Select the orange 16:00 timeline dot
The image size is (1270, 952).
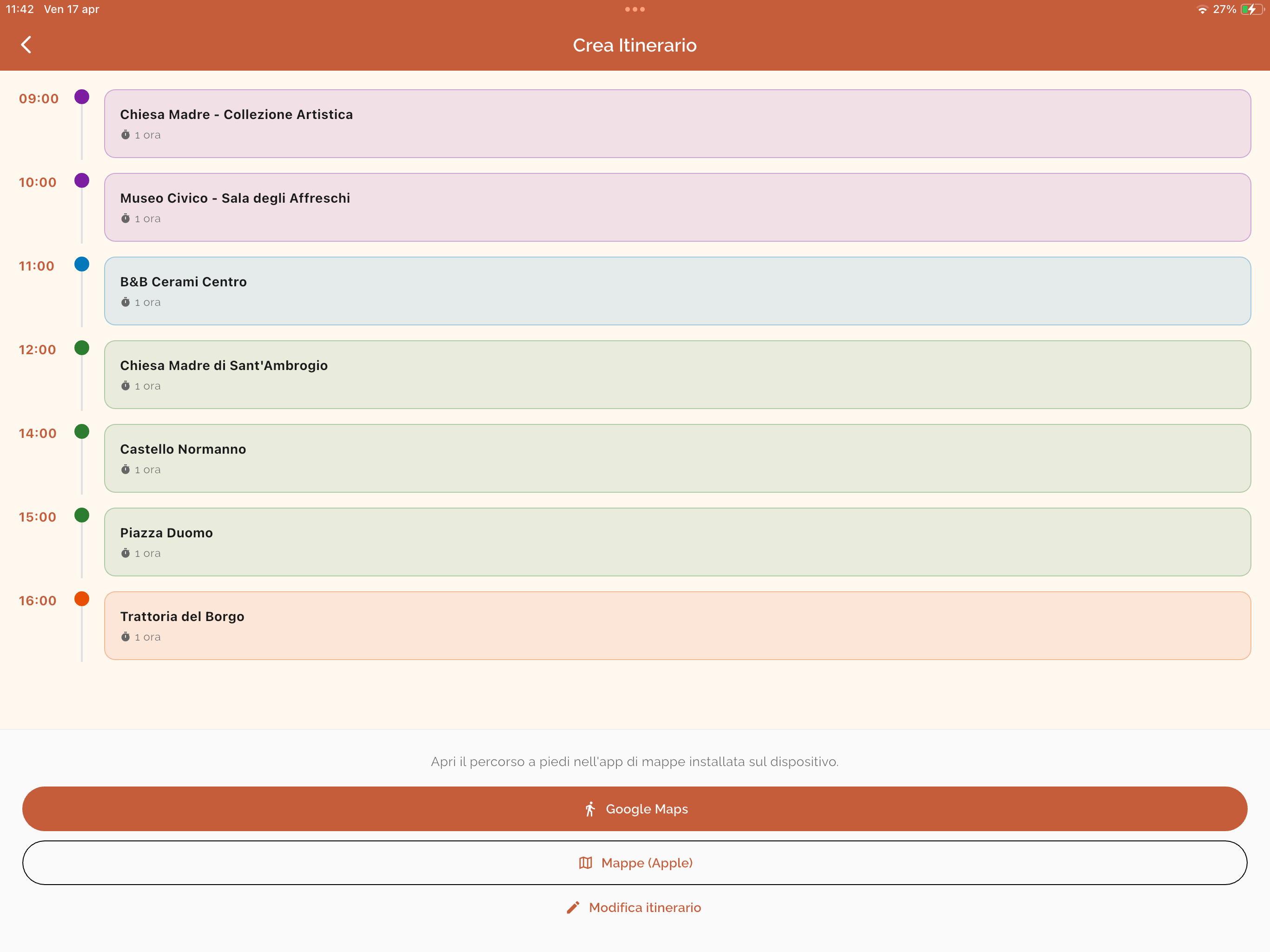pyautogui.click(x=82, y=599)
